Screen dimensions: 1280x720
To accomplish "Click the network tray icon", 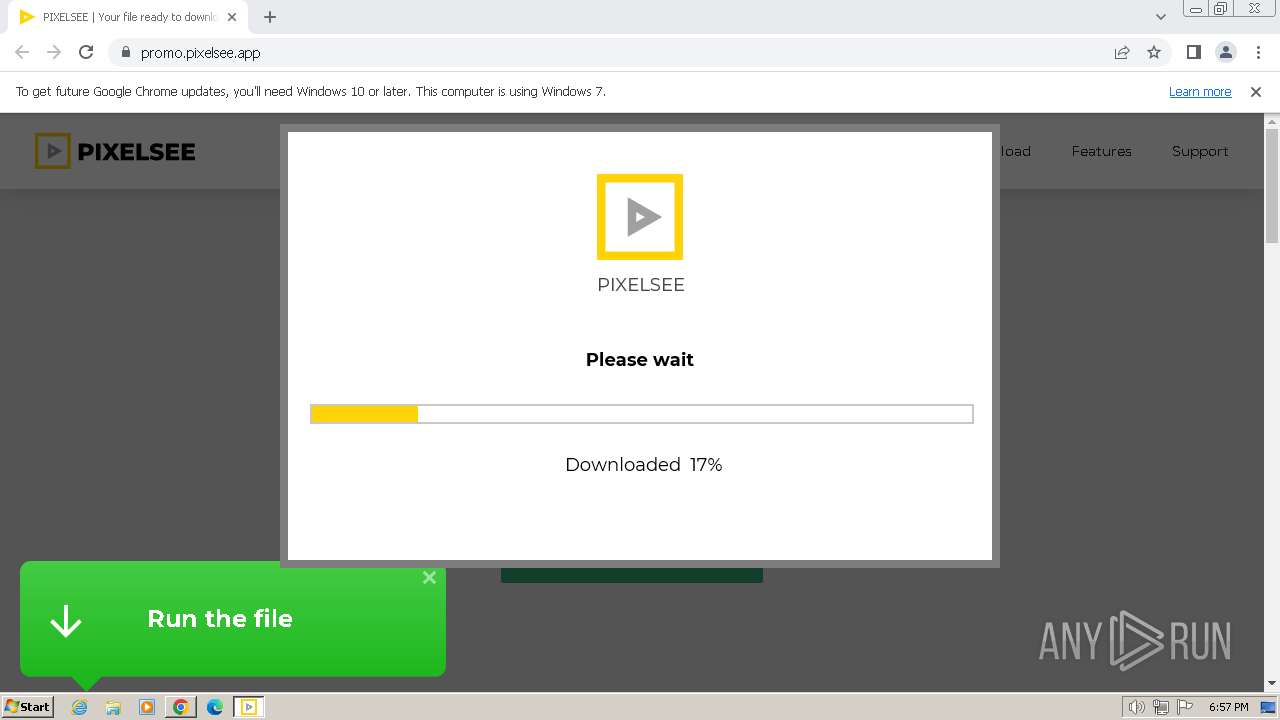I will 1161,707.
